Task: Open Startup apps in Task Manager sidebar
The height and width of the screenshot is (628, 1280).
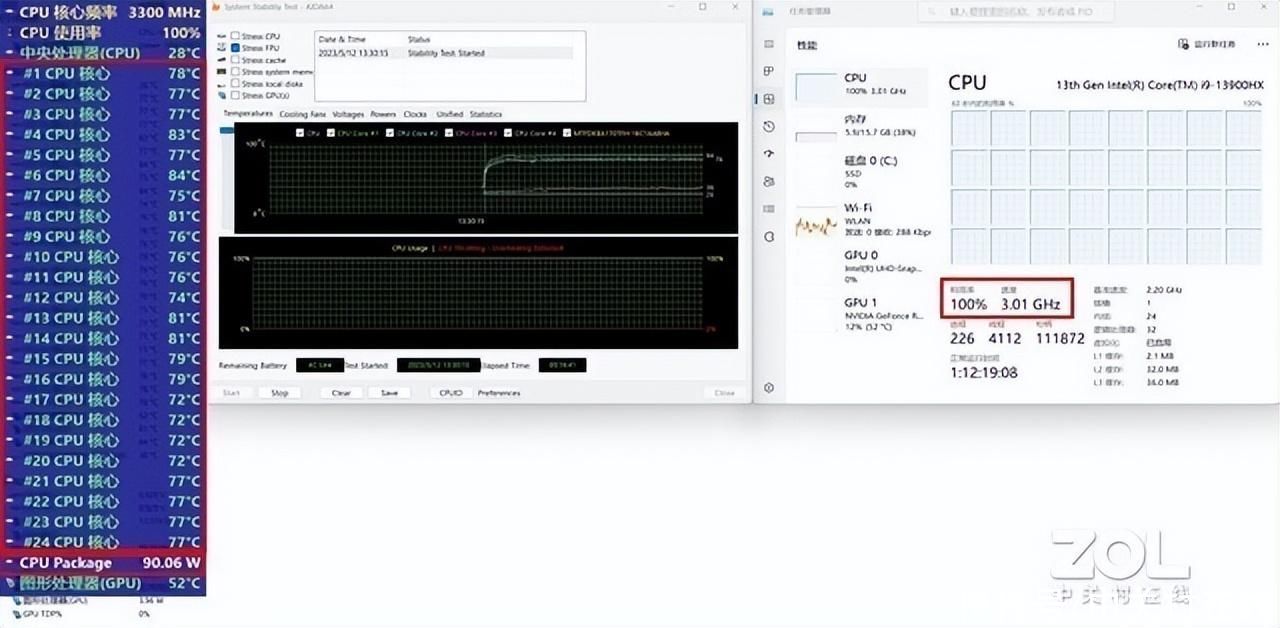Action: 768,154
